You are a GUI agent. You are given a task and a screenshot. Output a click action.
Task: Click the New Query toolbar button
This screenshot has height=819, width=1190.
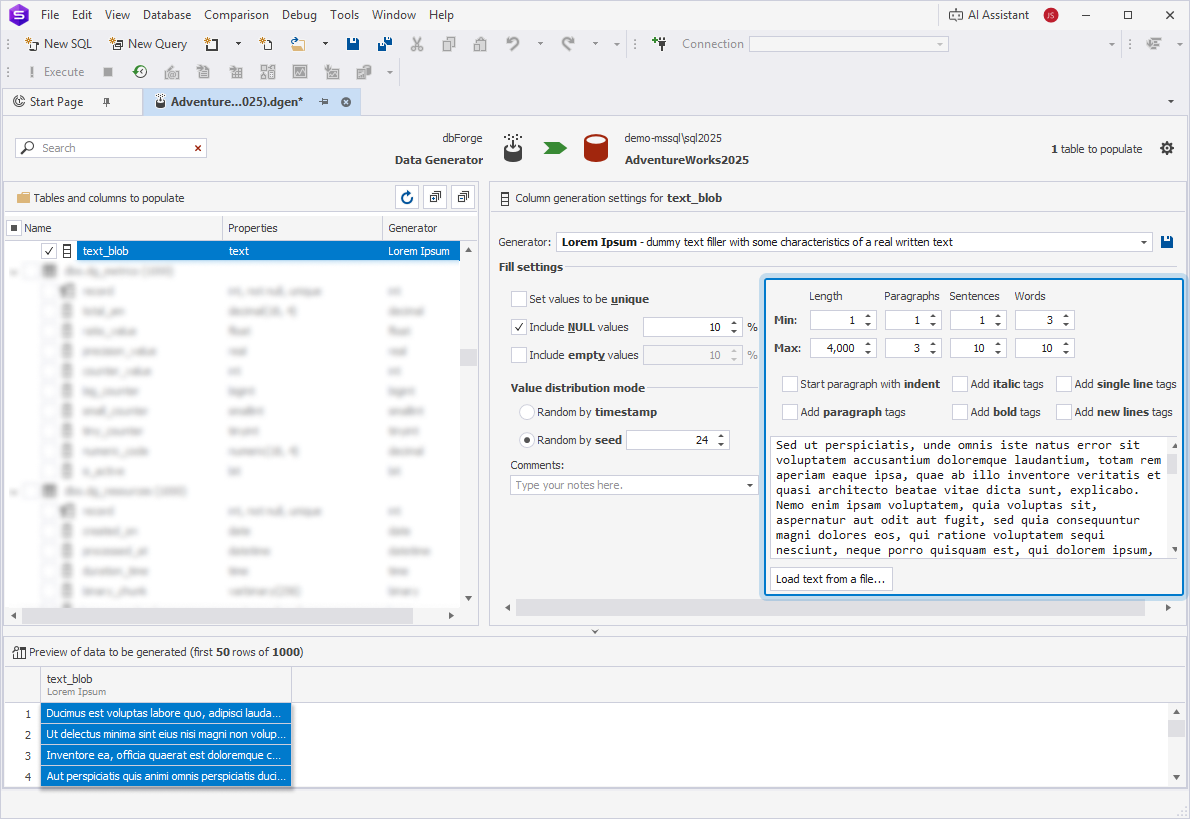[x=148, y=44]
